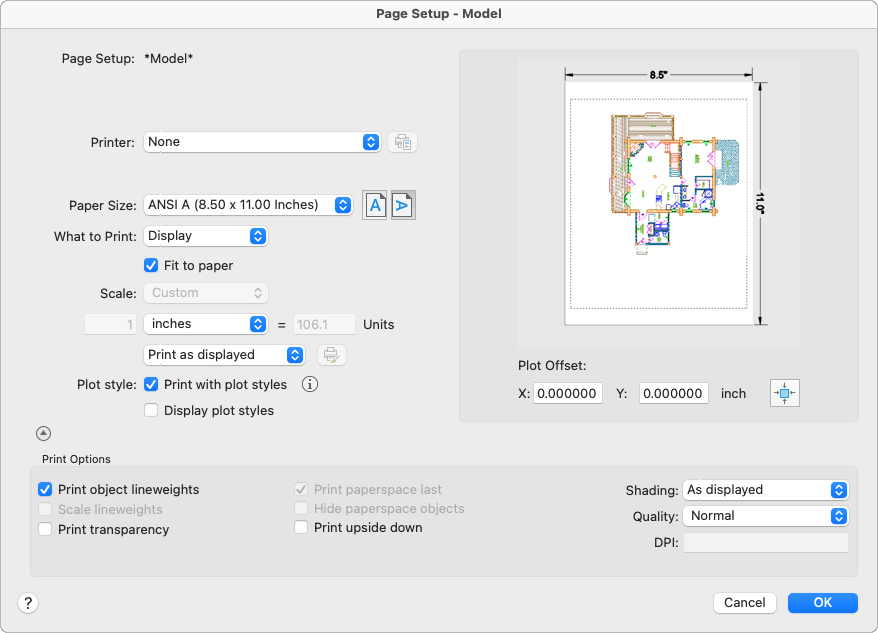Click the printer properties icon beside Printer
878x633 pixels.
click(x=402, y=142)
